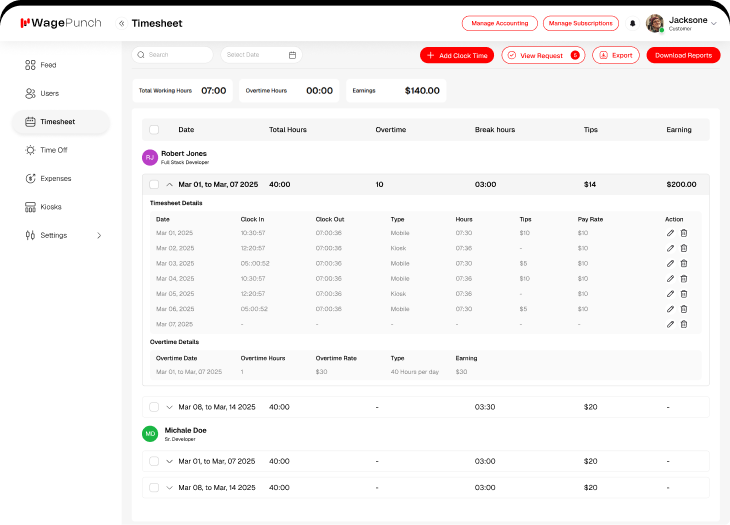Expand Michale Doe's Mar 08 to Mar 14 row
The image size is (730, 525).
click(169, 488)
